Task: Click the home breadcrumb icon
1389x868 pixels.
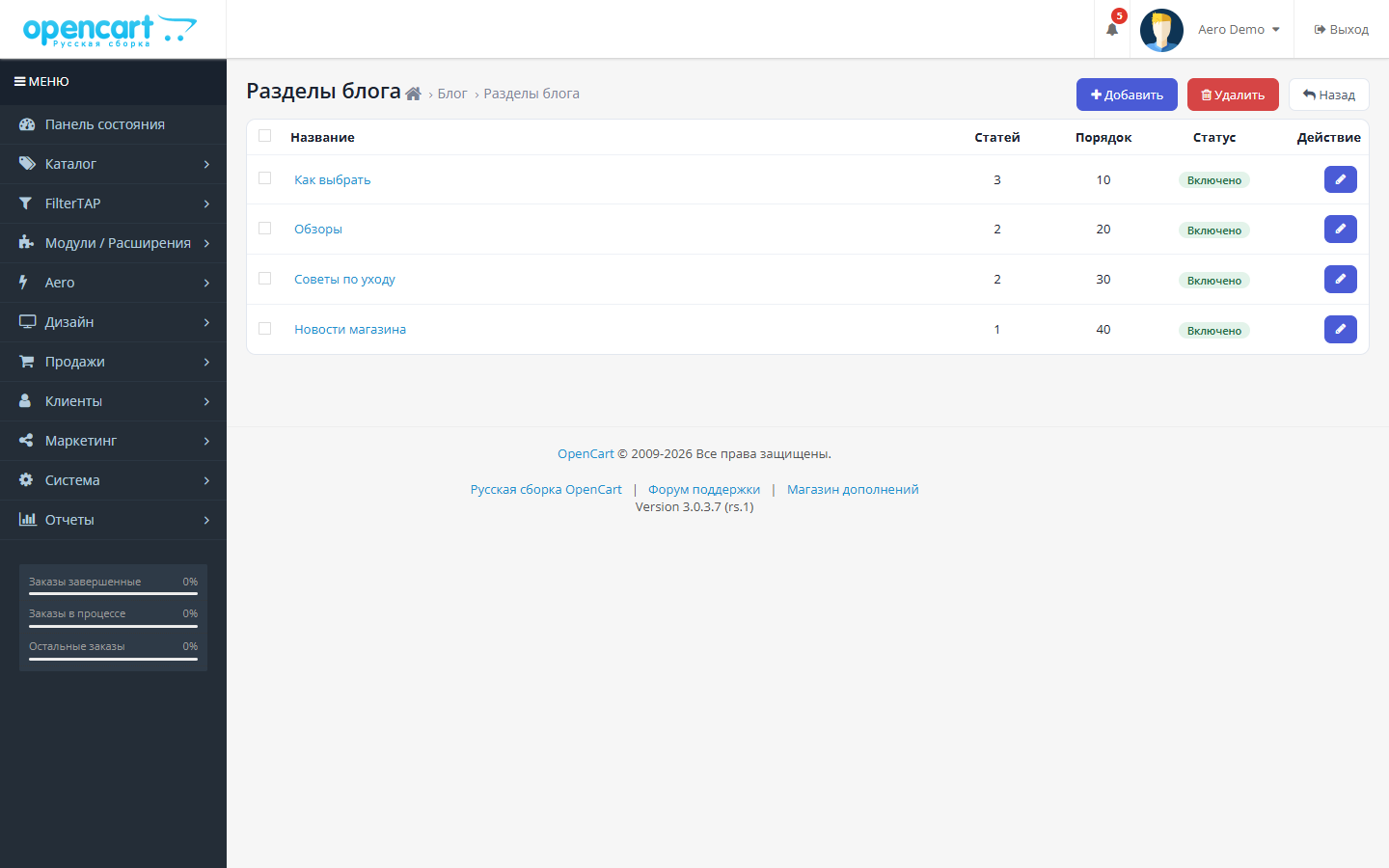Action: click(x=413, y=94)
